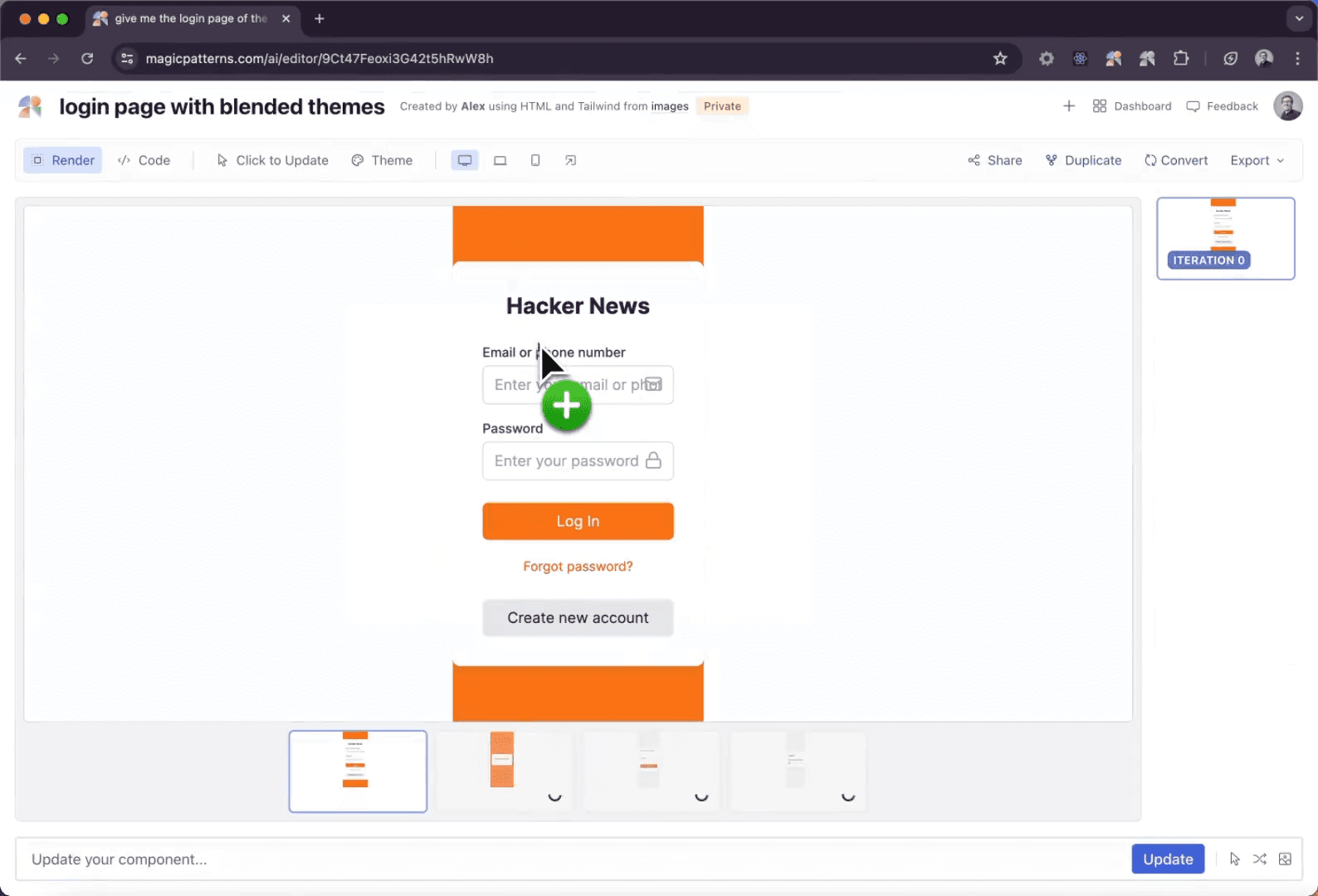Select desktop viewport preview icon

[465, 160]
